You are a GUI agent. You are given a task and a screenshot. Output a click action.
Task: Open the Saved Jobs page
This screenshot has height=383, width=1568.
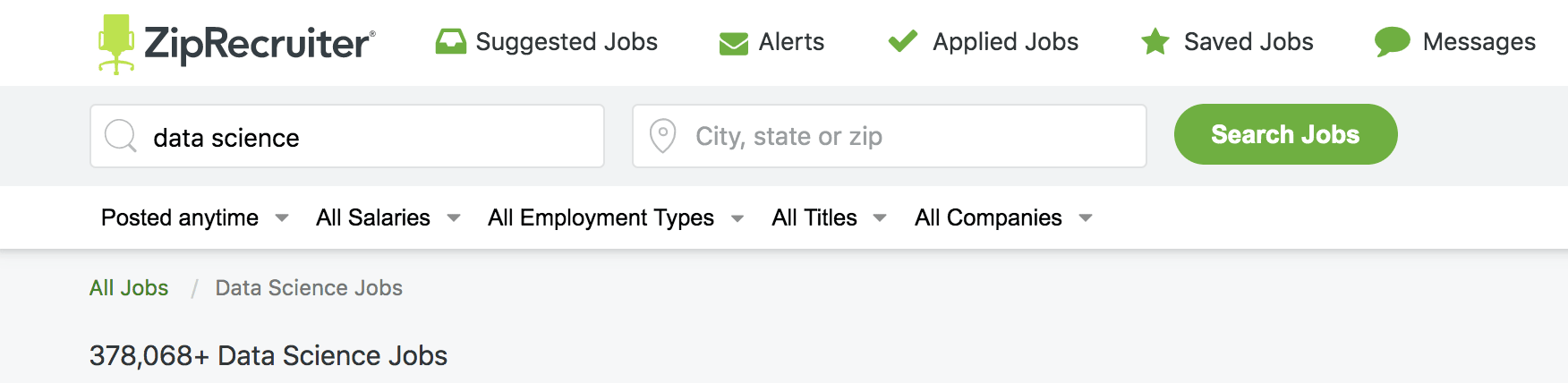coord(1248,42)
